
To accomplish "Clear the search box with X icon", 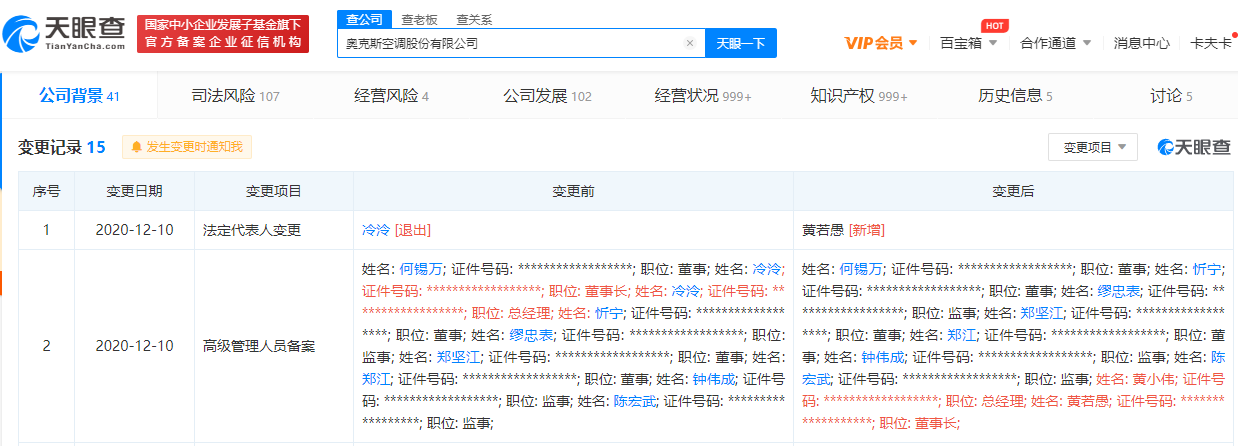I will click(689, 43).
